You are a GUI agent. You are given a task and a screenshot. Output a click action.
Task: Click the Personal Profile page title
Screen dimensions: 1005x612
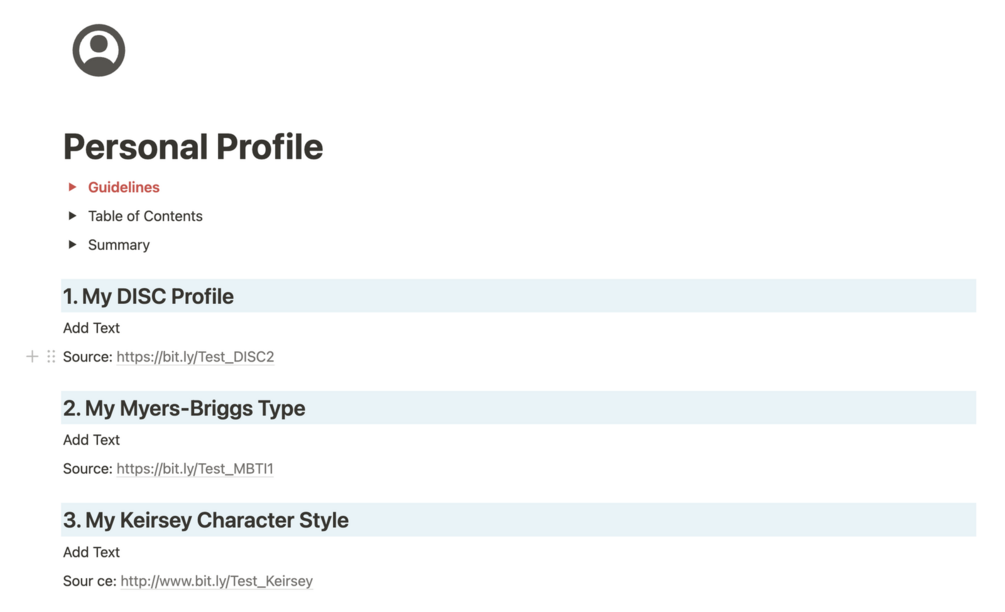tap(193, 147)
